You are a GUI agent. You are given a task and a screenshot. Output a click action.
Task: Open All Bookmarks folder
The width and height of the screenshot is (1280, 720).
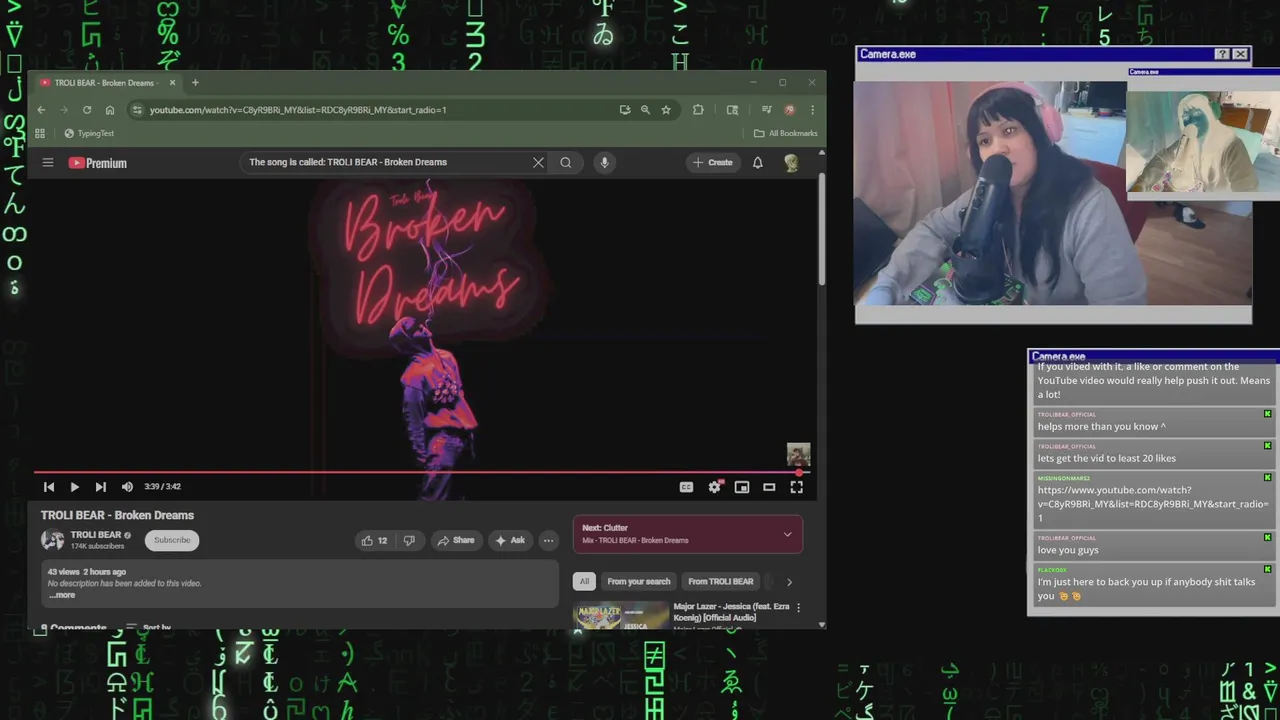click(x=786, y=133)
